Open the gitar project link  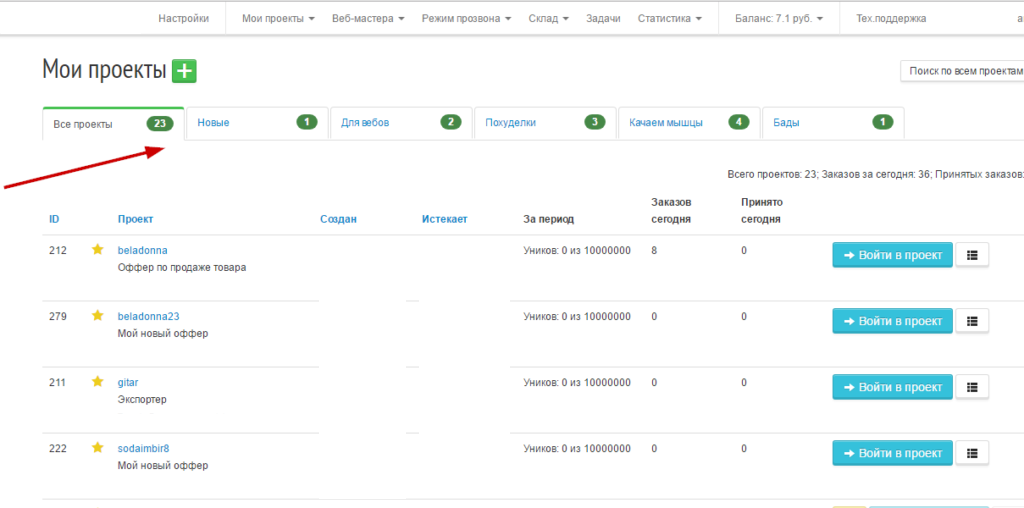[128, 382]
